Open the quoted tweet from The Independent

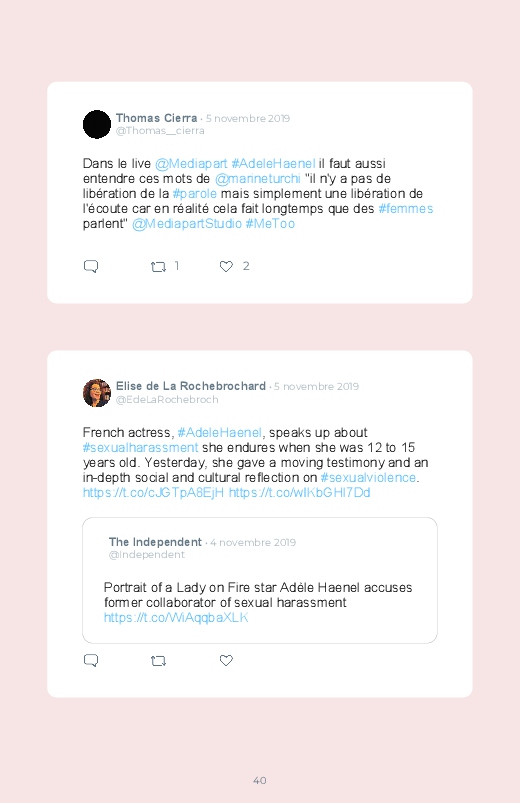(260, 580)
